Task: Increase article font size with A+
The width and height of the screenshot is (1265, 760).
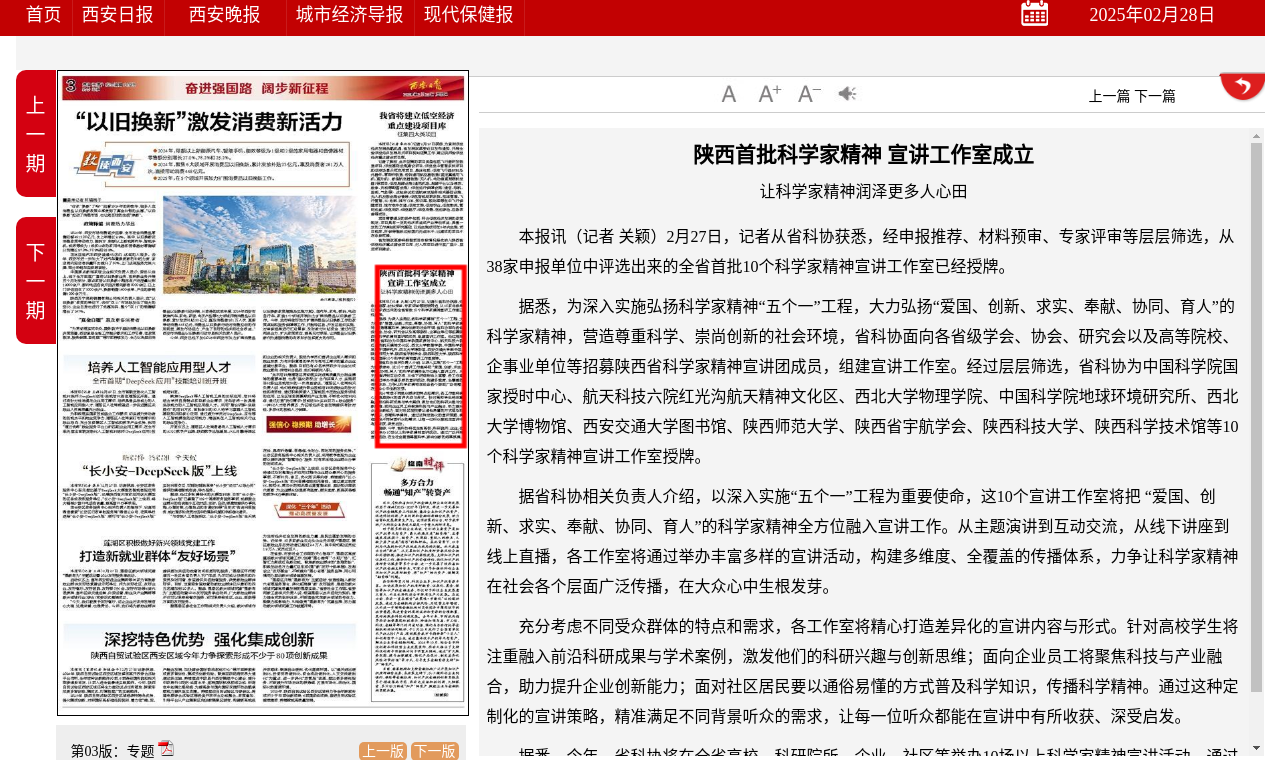Action: [769, 94]
